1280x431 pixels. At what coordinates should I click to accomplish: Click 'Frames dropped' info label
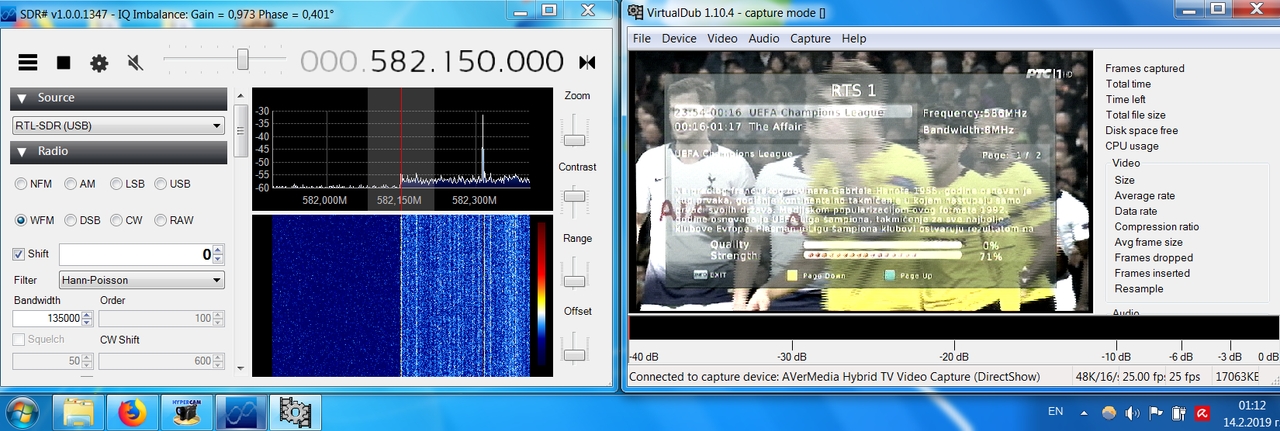pyautogui.click(x=1154, y=258)
